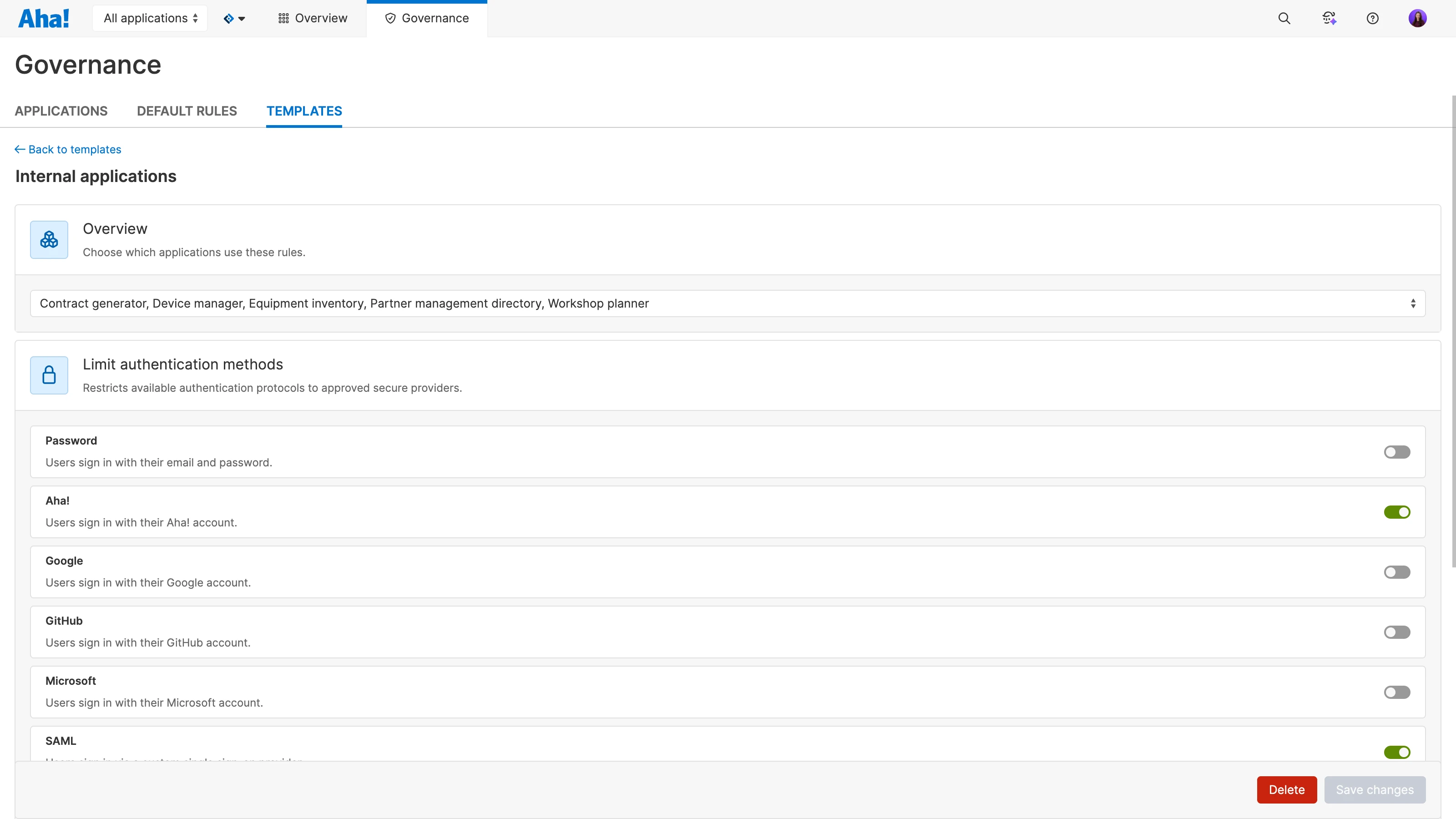Open the help question mark icon
The image size is (1456, 819).
pos(1372,18)
